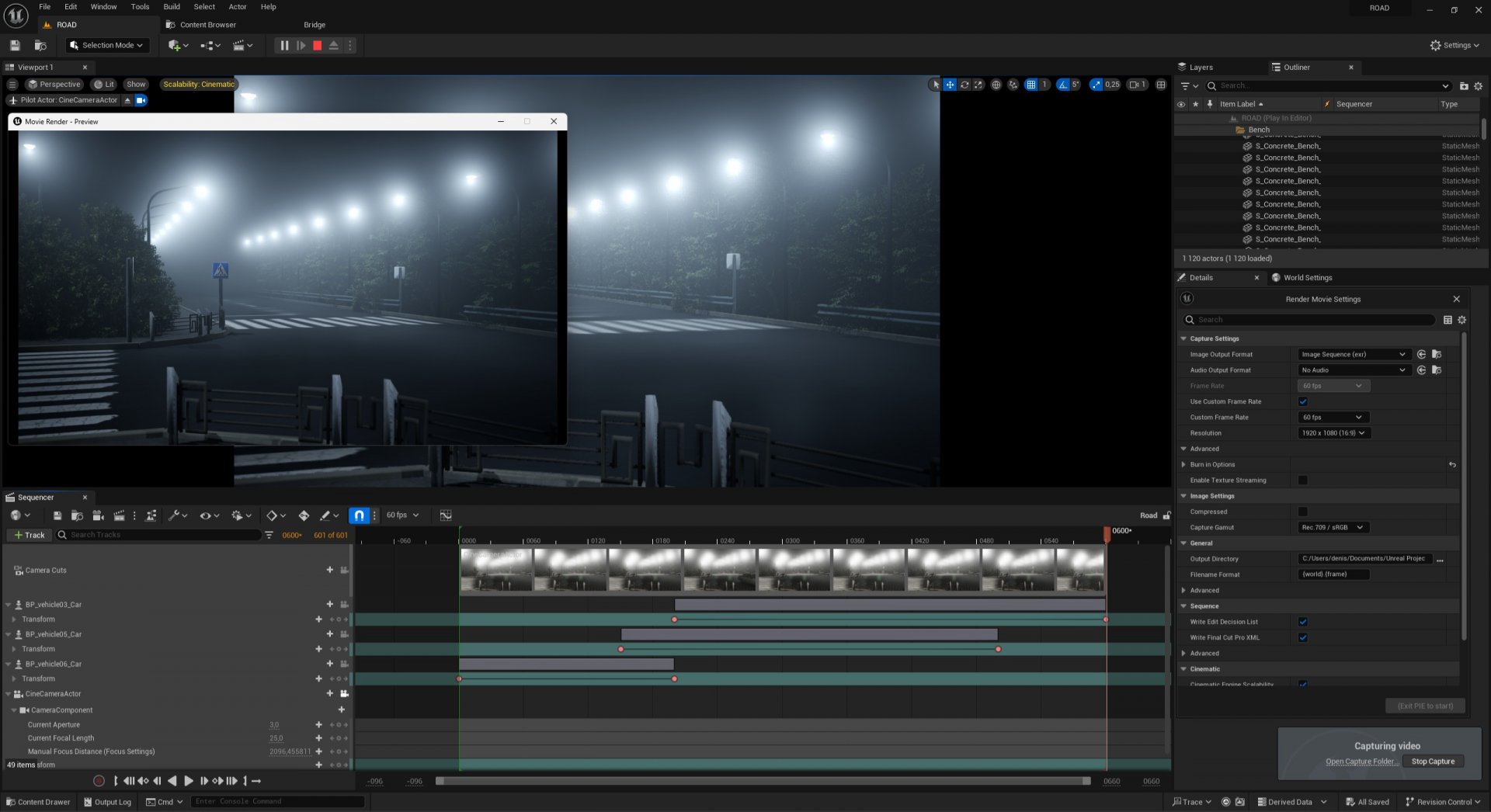The height and width of the screenshot is (812, 1491).
Task: Click the Eject pilot actor icon
Action: [x=127, y=100]
